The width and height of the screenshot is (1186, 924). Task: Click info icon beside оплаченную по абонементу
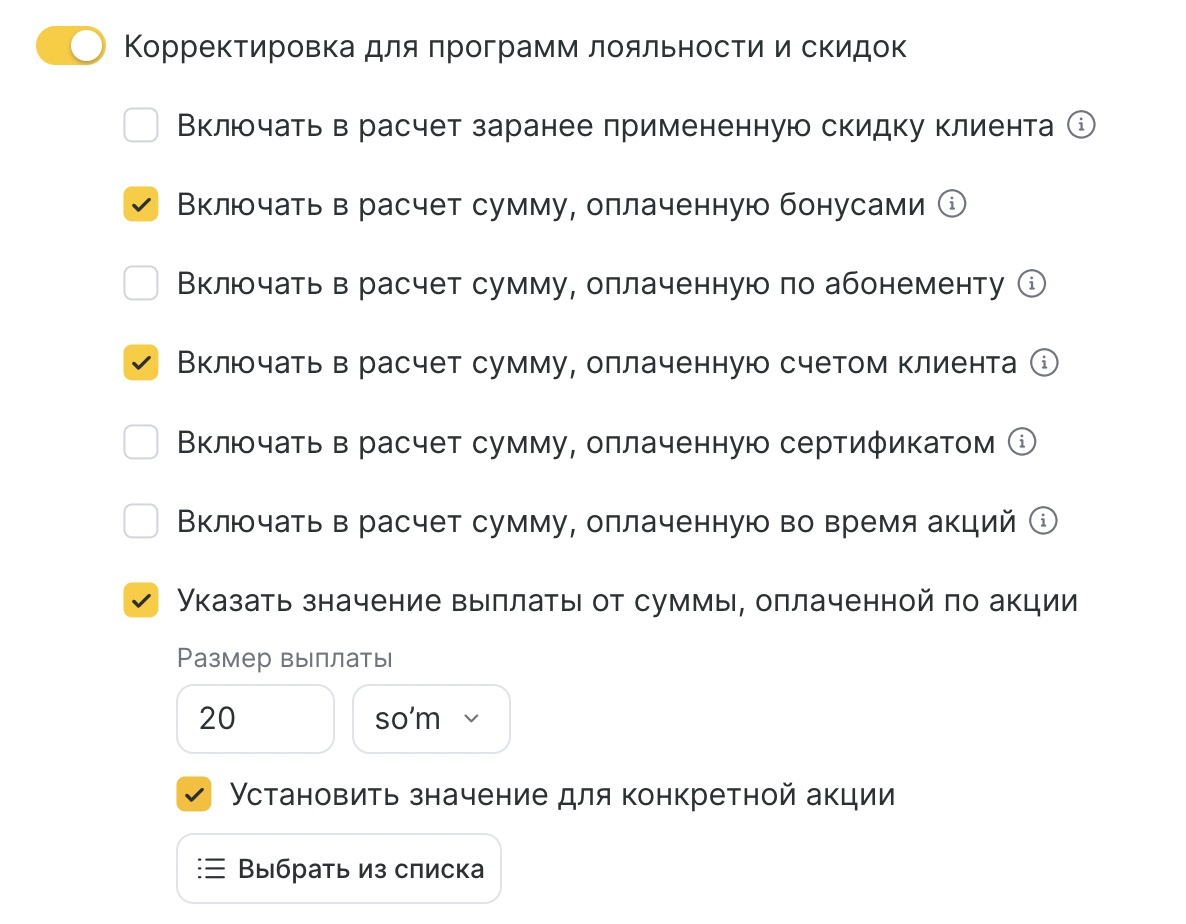click(x=1031, y=284)
